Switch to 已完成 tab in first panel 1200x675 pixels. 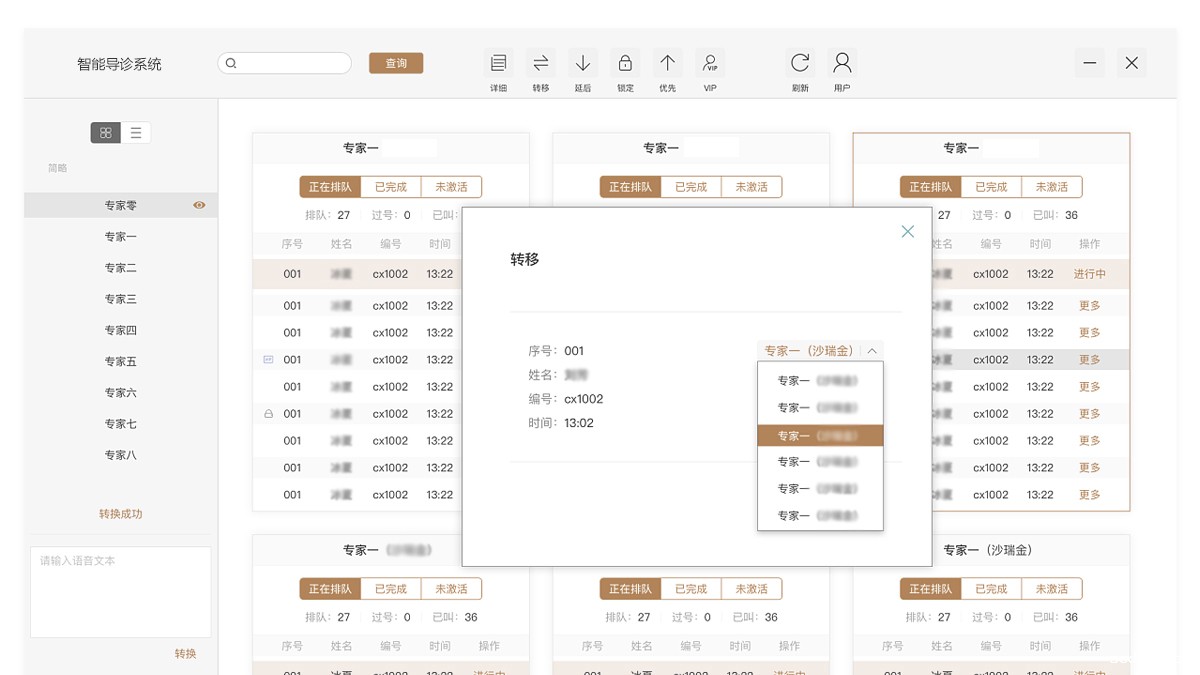pyautogui.click(x=390, y=187)
